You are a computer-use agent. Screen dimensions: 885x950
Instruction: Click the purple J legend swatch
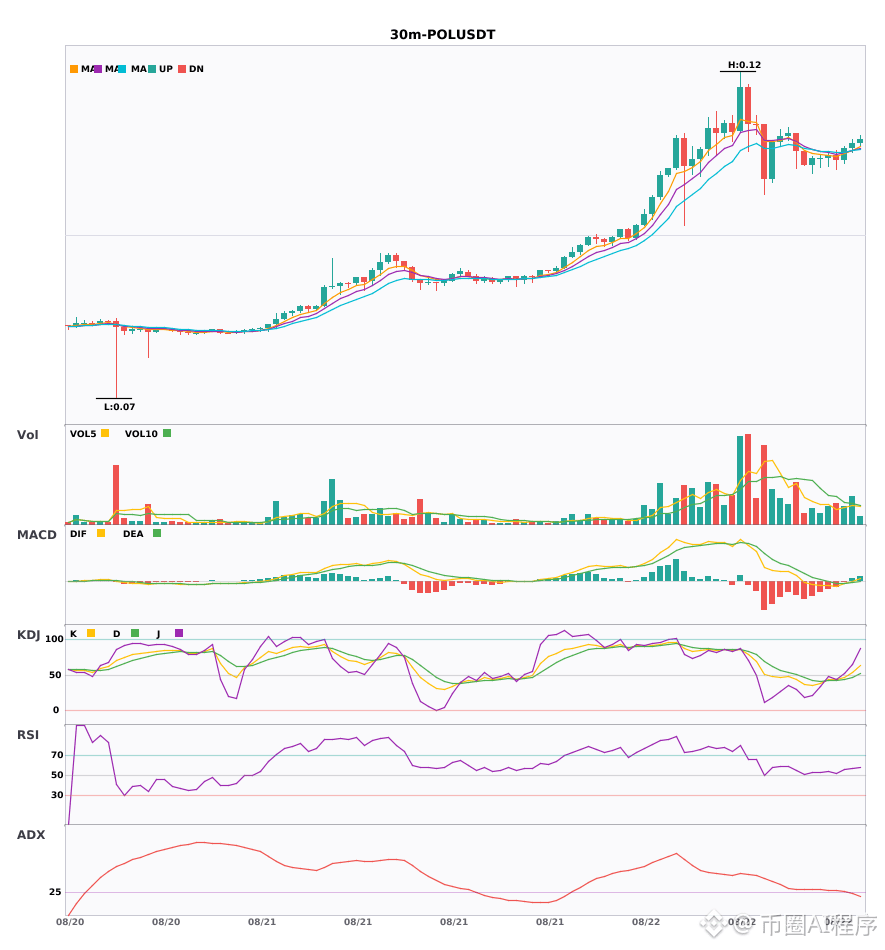[x=179, y=633]
